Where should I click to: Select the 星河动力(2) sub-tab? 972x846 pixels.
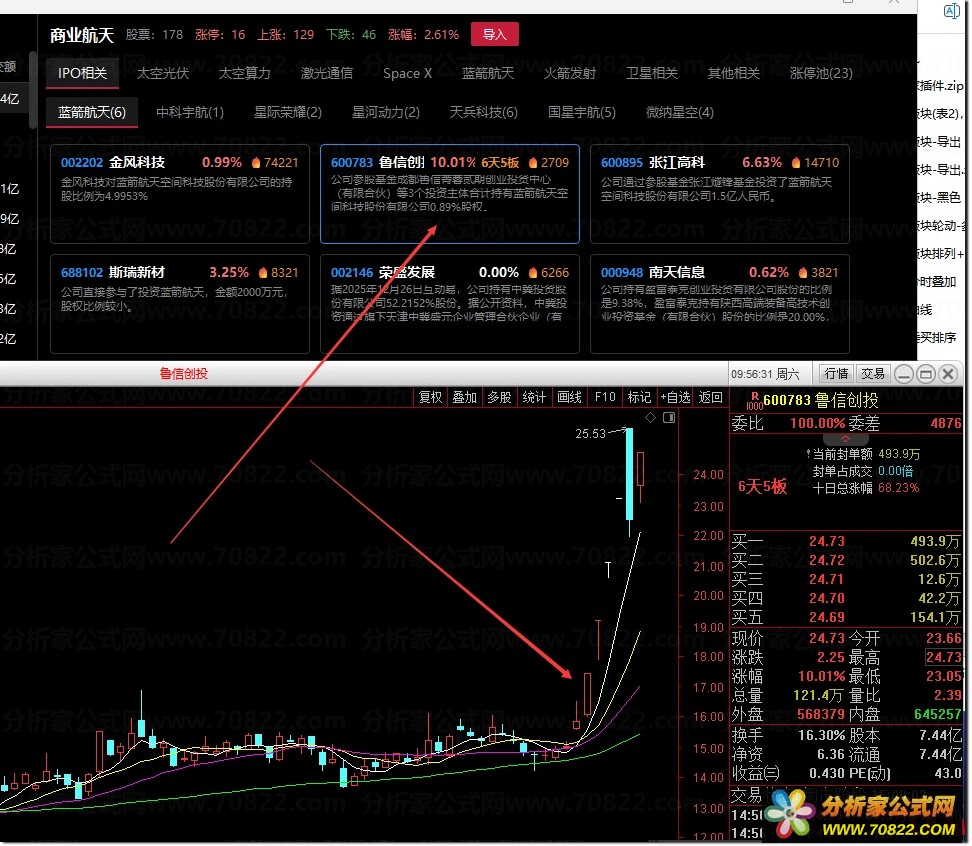tap(386, 112)
